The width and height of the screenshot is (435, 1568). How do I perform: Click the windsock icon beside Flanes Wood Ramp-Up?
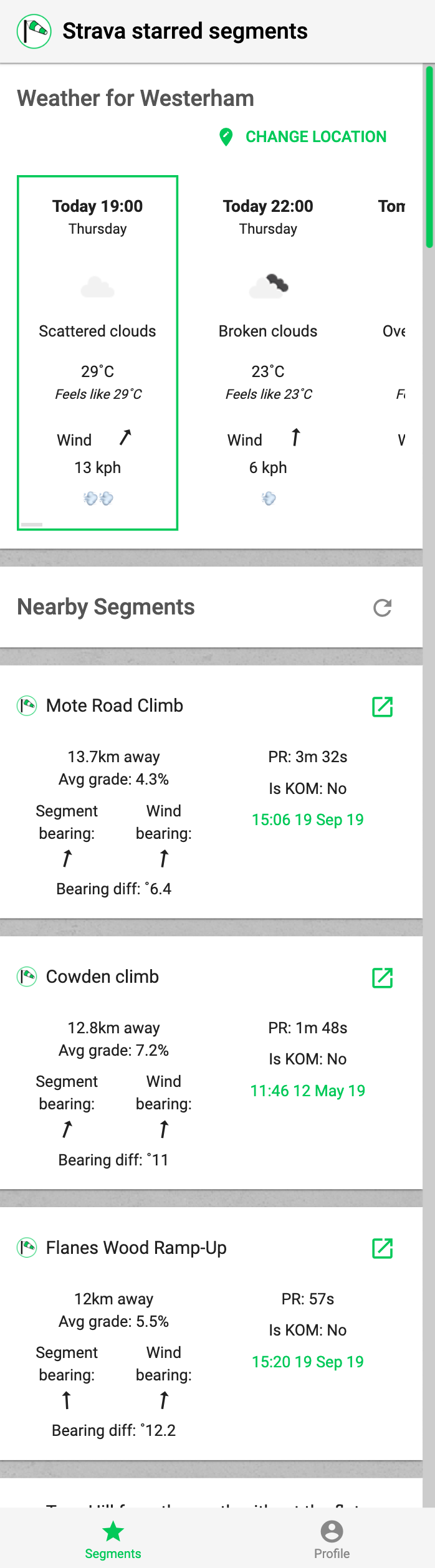click(x=27, y=1248)
